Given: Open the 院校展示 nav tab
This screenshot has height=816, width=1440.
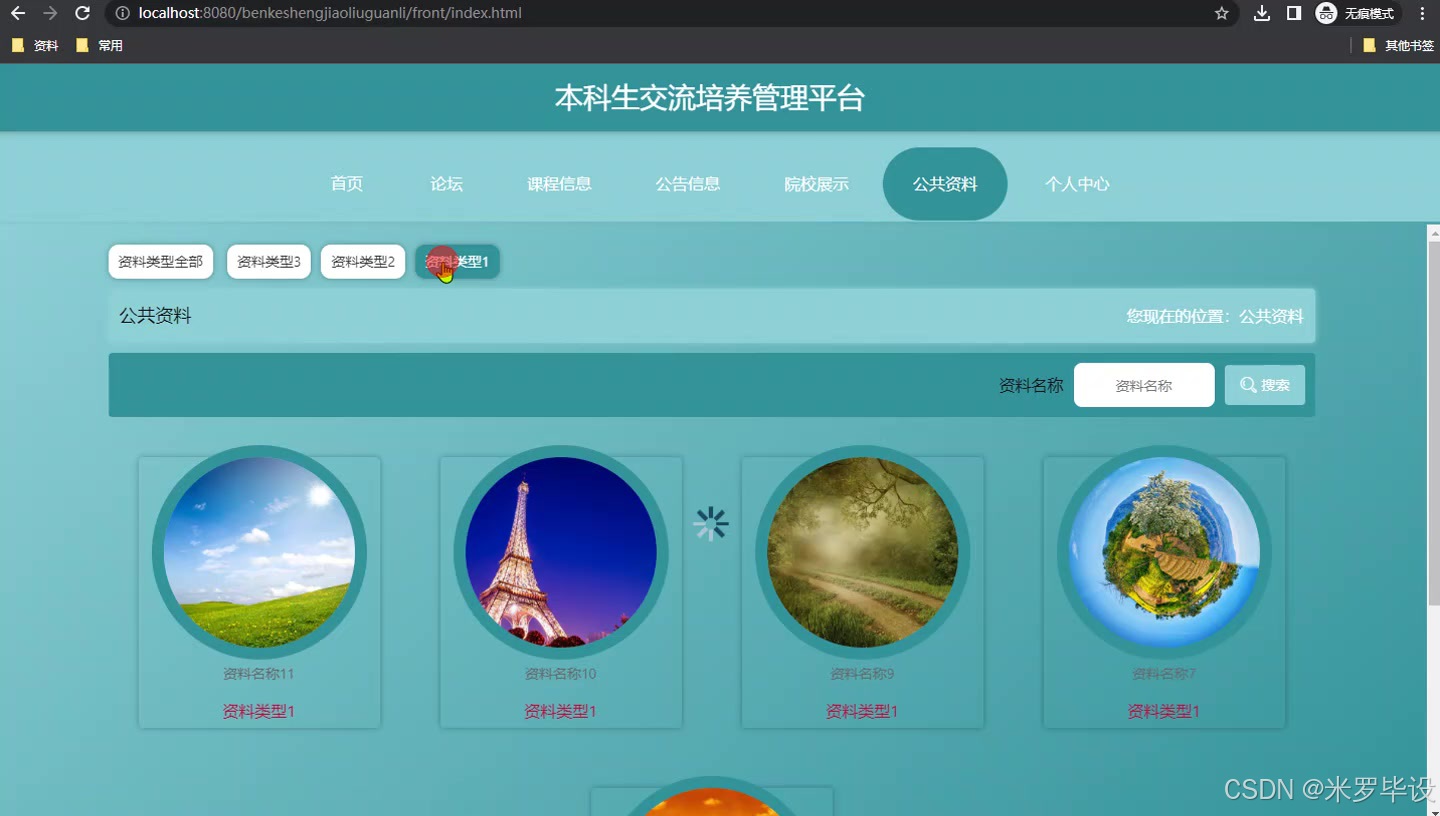Looking at the screenshot, I should coord(816,184).
